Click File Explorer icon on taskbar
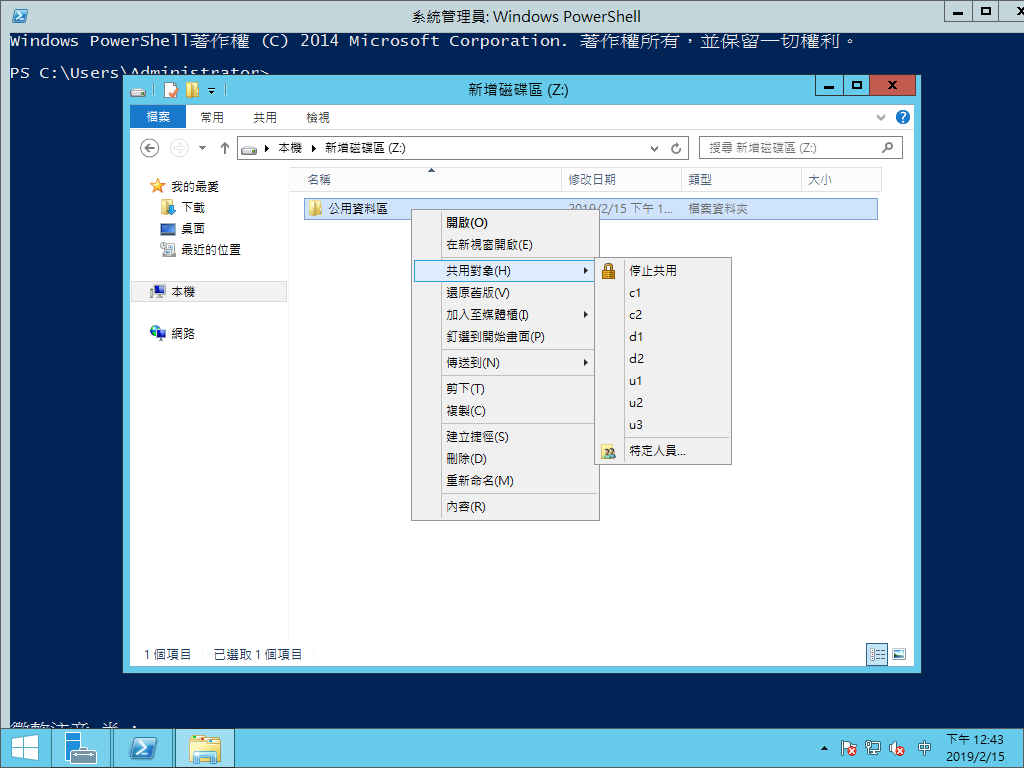1024x768 pixels. (x=204, y=748)
